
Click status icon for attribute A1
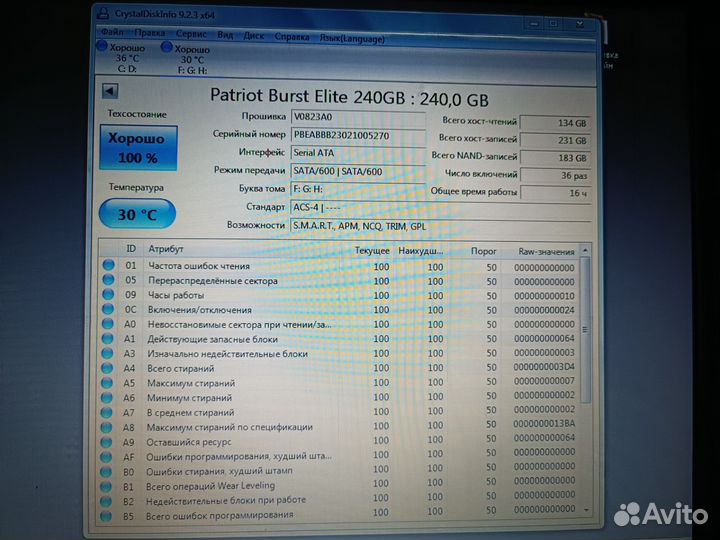click(x=107, y=338)
